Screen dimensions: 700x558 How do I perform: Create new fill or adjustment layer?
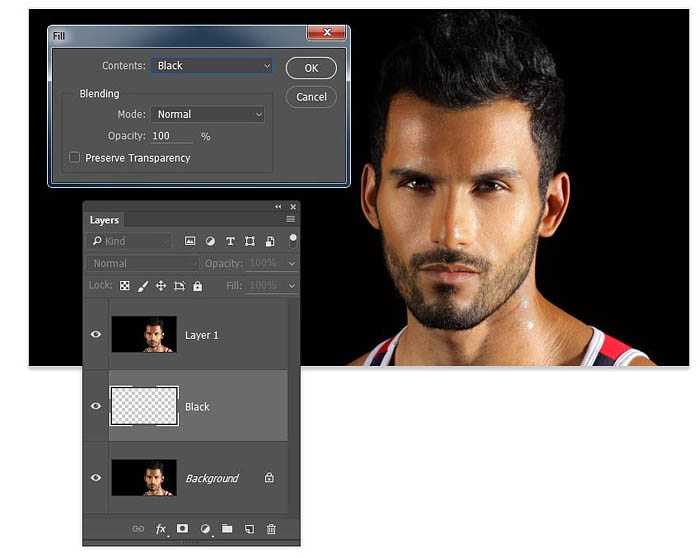[x=205, y=529]
